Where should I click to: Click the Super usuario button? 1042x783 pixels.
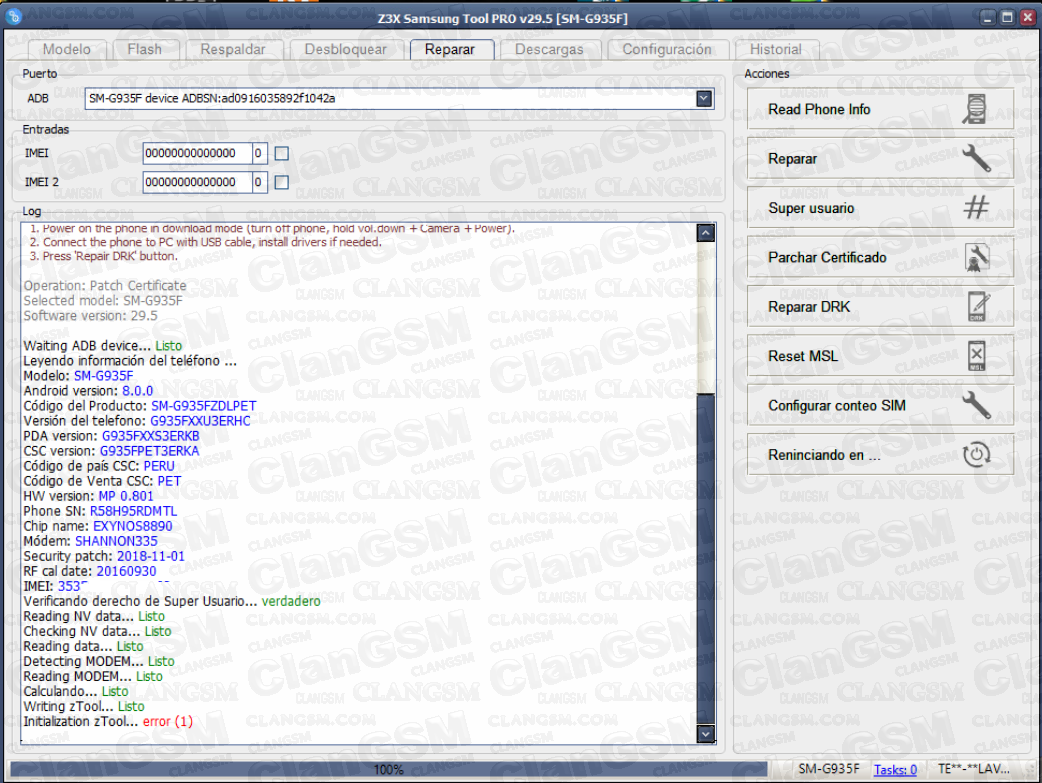point(880,207)
